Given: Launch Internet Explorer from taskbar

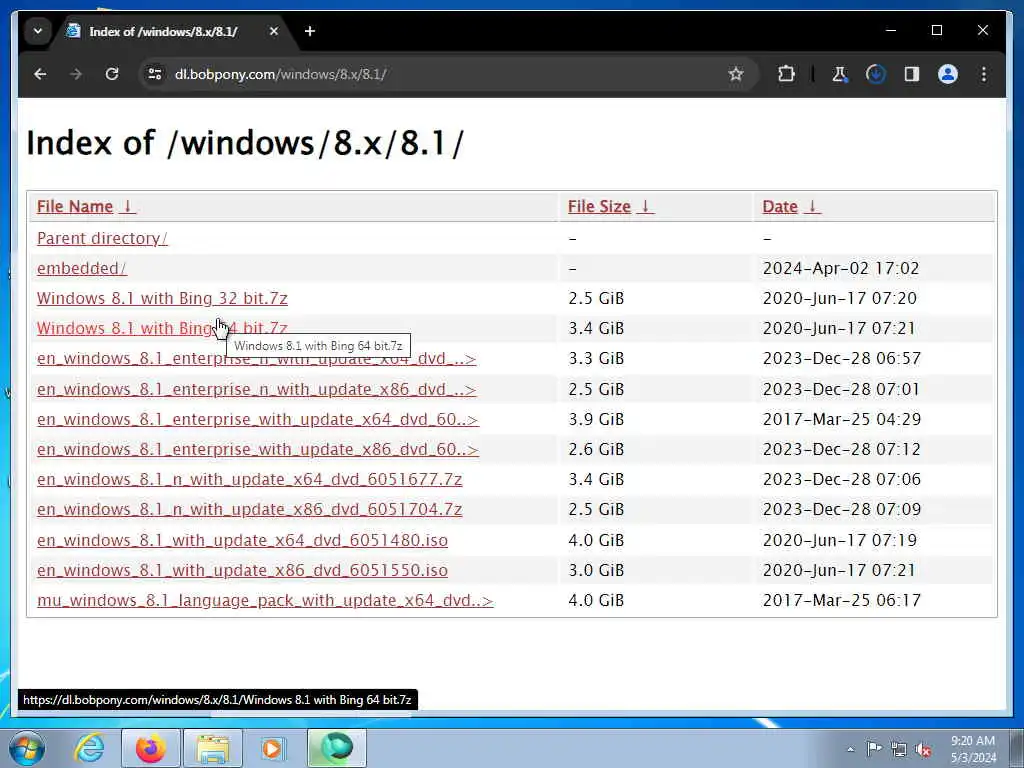Looking at the screenshot, I should pos(89,748).
